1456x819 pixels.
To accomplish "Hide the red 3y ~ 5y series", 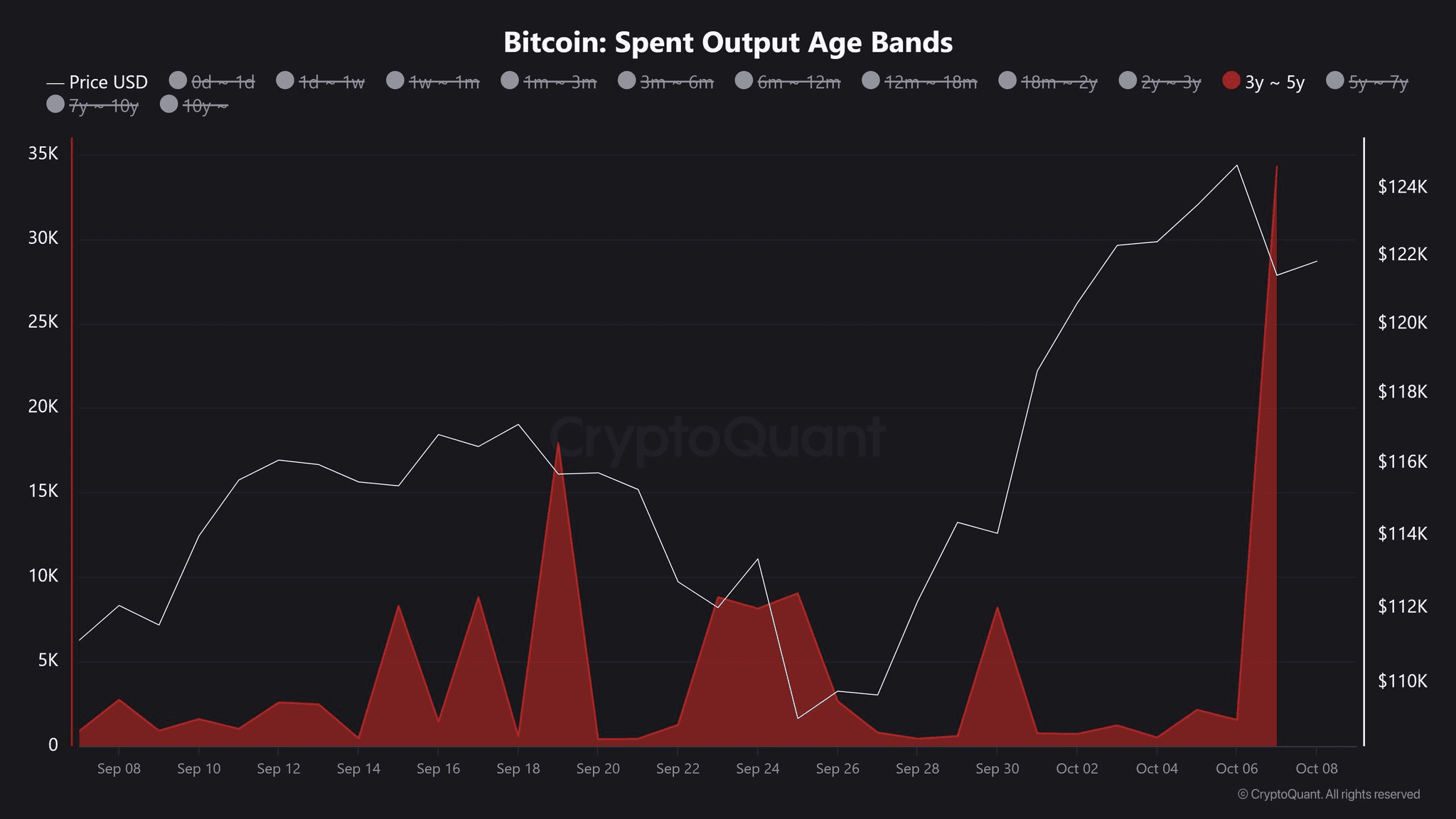I will pos(1231,81).
